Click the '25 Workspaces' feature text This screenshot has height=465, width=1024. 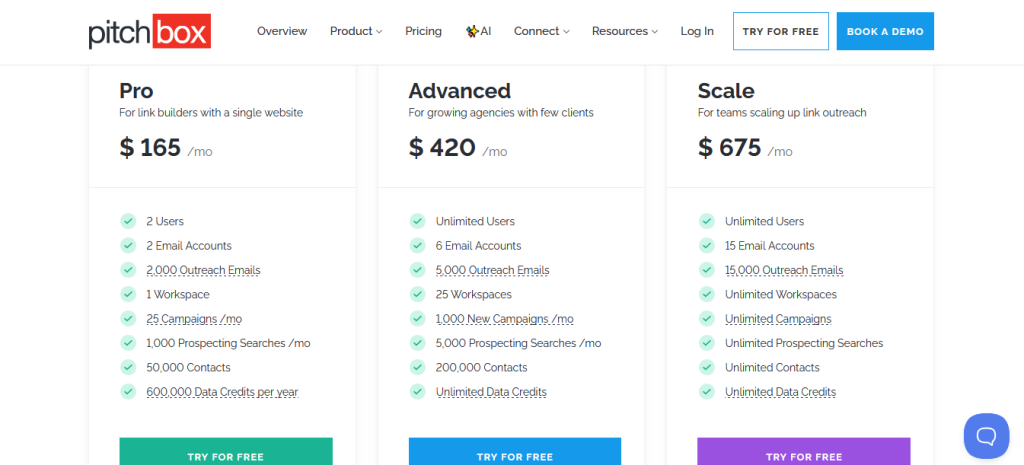(x=473, y=295)
